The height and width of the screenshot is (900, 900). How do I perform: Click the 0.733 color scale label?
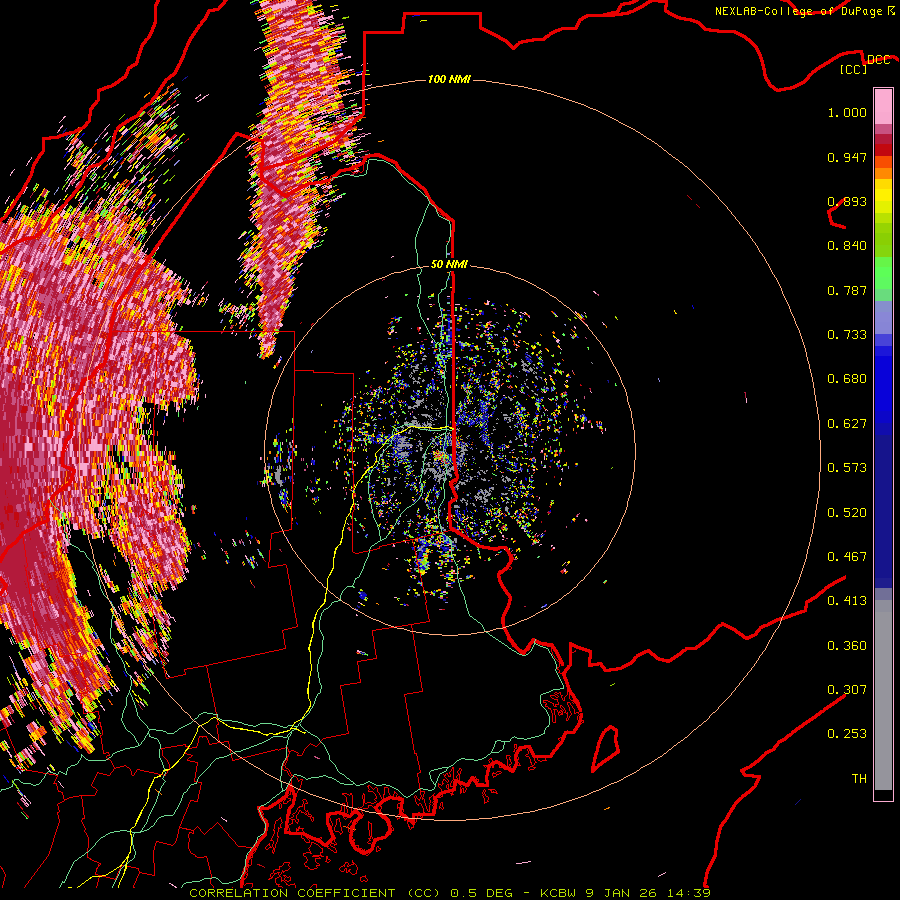[x=847, y=335]
